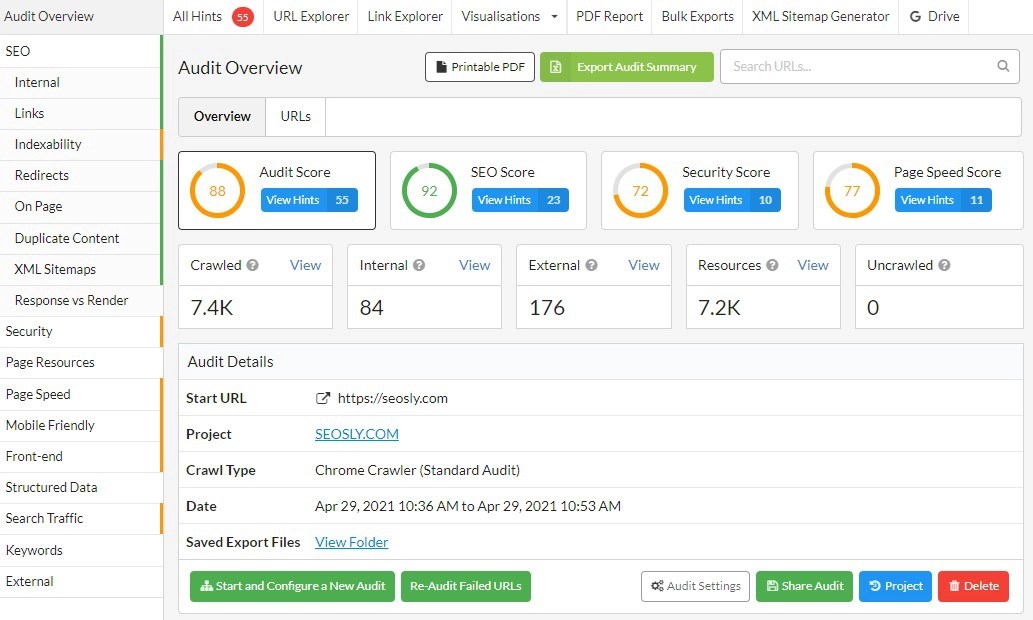This screenshot has width=1033, height=620.
Task: Switch to the URLs tab
Action: [x=295, y=117]
